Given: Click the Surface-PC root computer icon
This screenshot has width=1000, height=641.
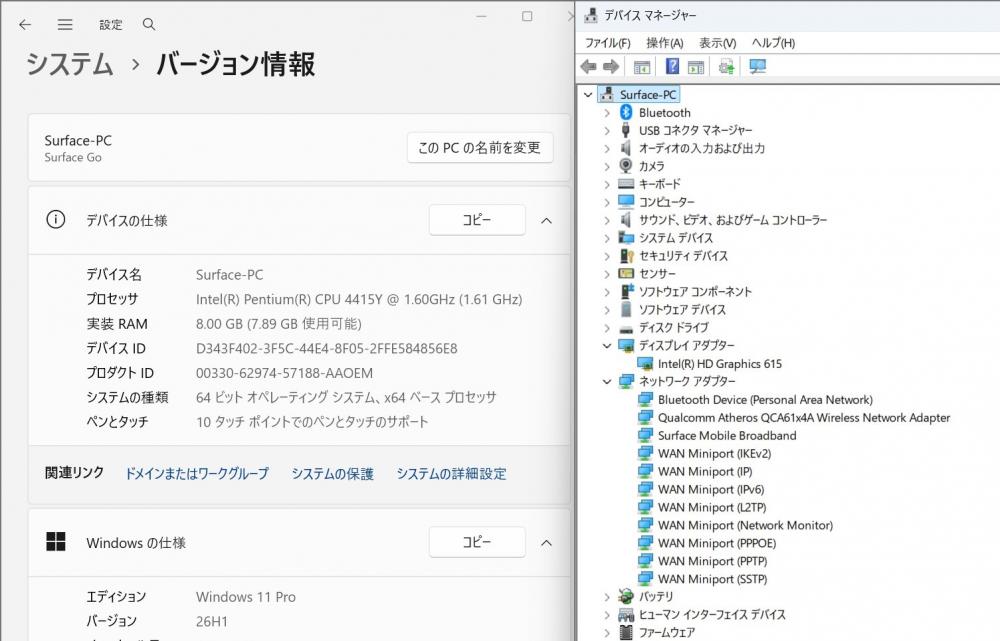Looking at the screenshot, I should 607,94.
